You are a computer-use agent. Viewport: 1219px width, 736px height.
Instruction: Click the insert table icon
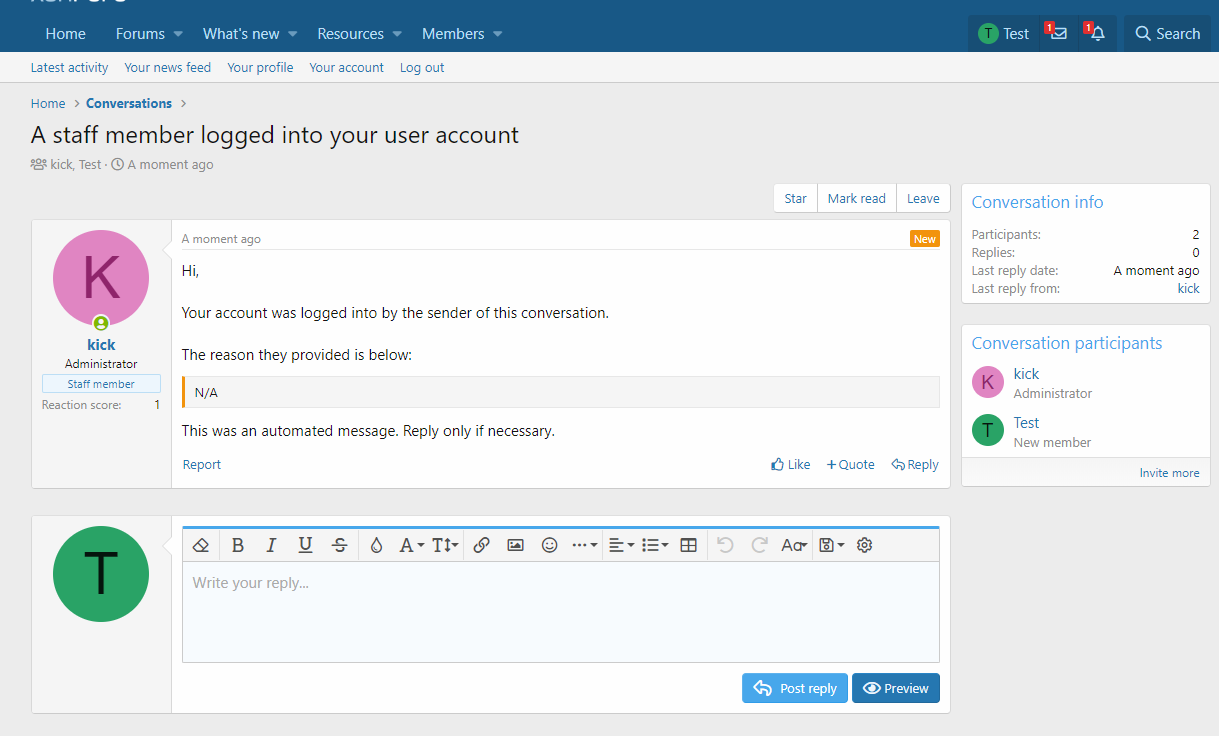click(x=688, y=545)
